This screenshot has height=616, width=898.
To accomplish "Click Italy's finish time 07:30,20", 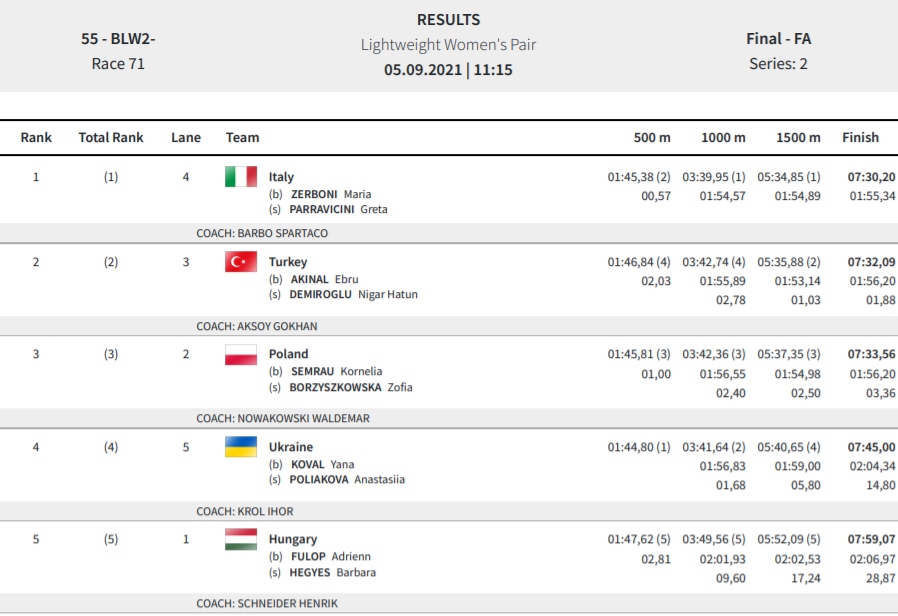I will pos(871,177).
